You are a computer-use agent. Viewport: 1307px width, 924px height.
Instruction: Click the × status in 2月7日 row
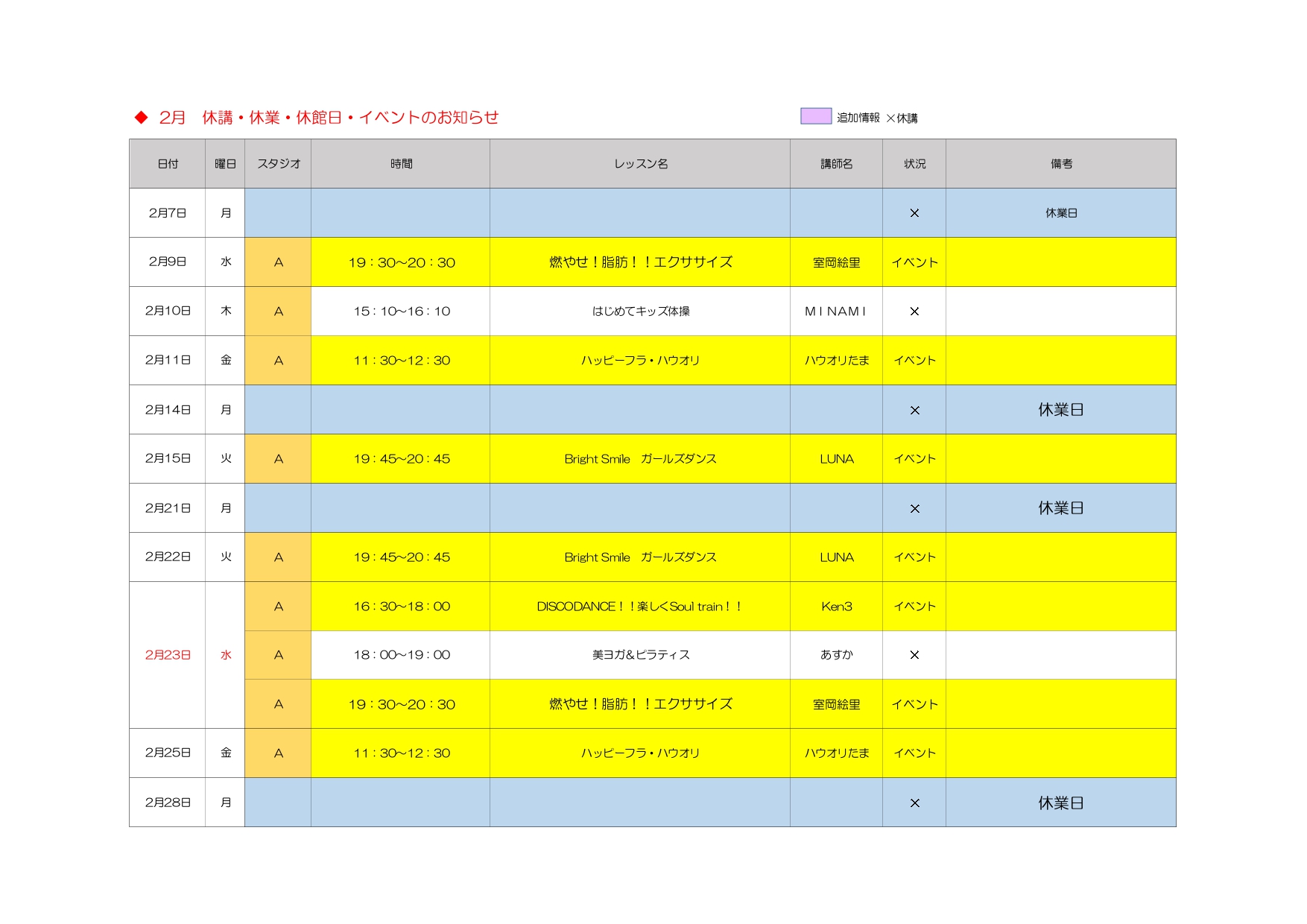(914, 213)
